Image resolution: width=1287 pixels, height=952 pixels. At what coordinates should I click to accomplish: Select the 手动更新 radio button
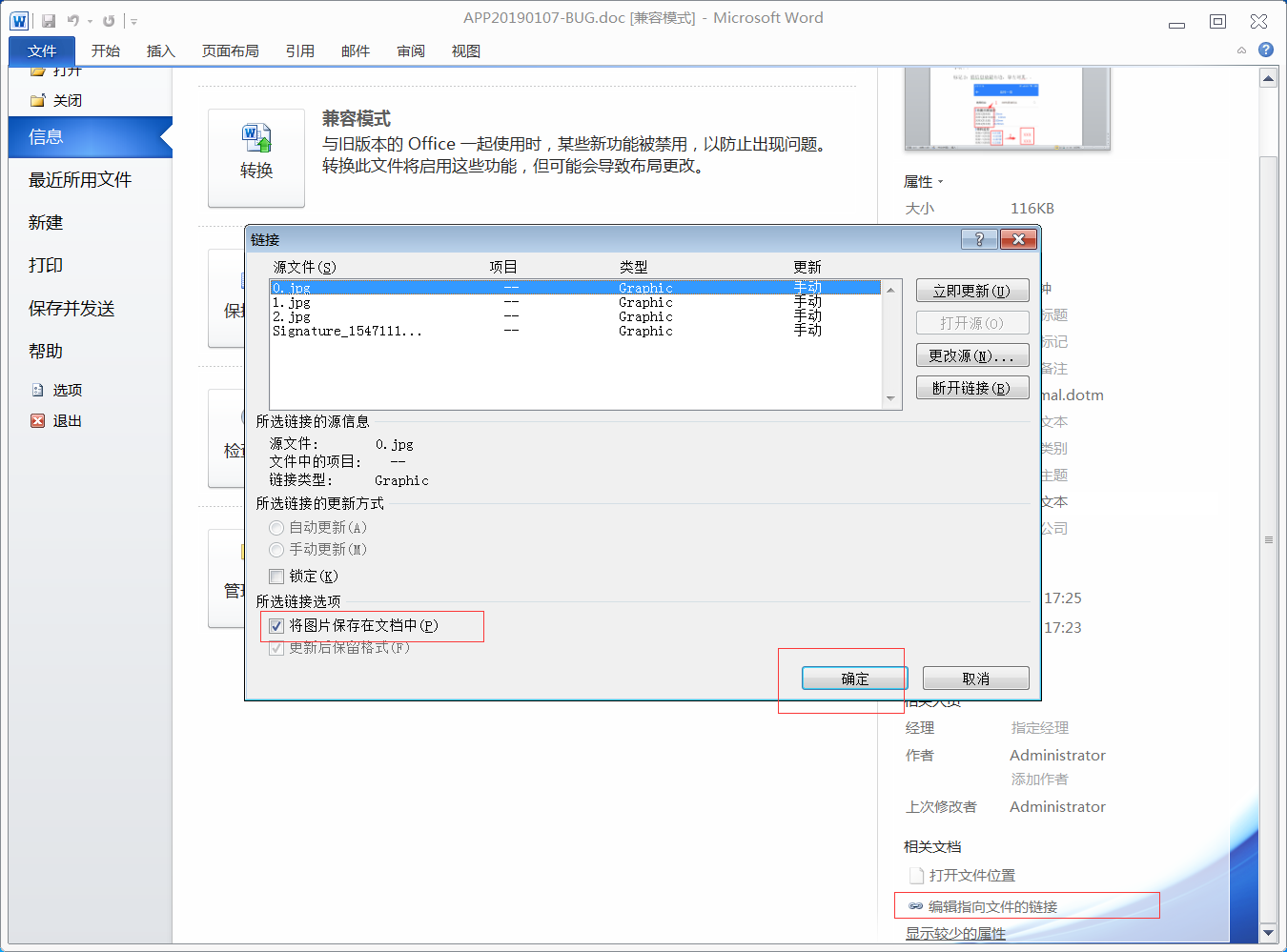tap(276, 549)
